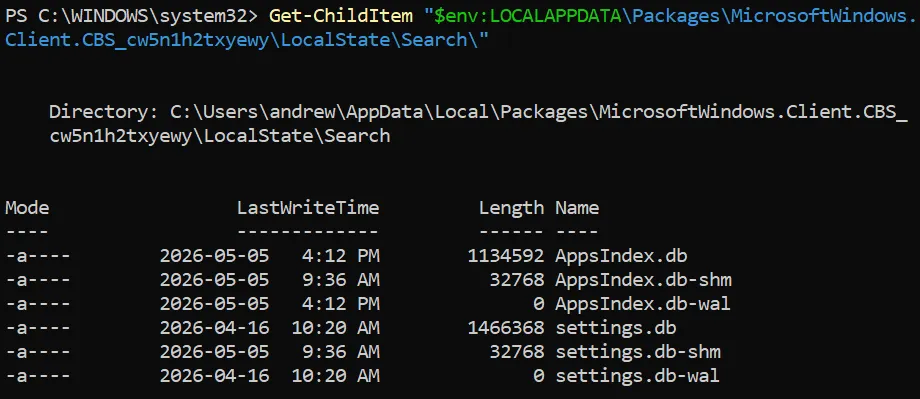920x399 pixels.
Task: Click the Name column header
Action: pos(577,208)
